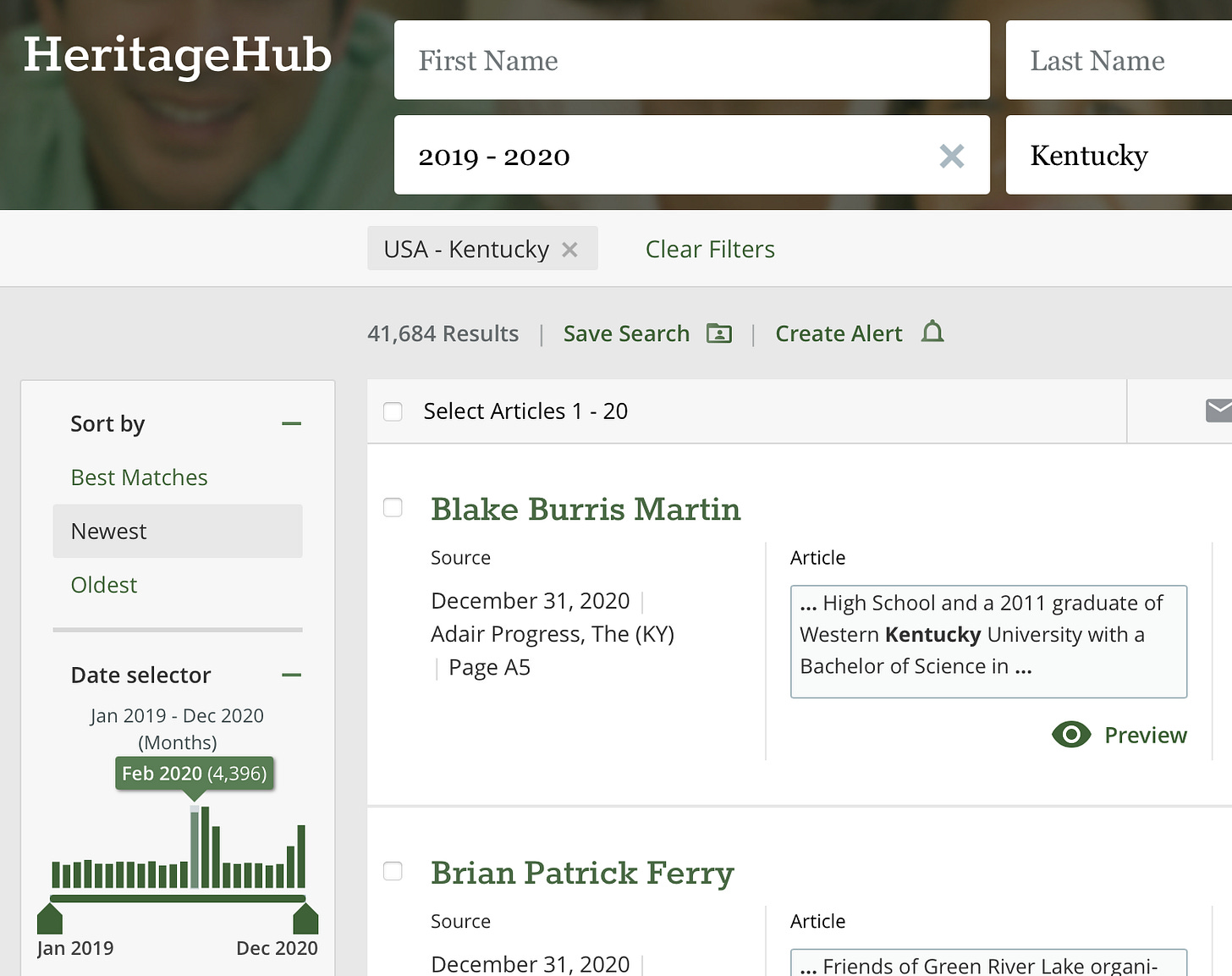Remove the USA - Kentucky filter chip

click(569, 250)
